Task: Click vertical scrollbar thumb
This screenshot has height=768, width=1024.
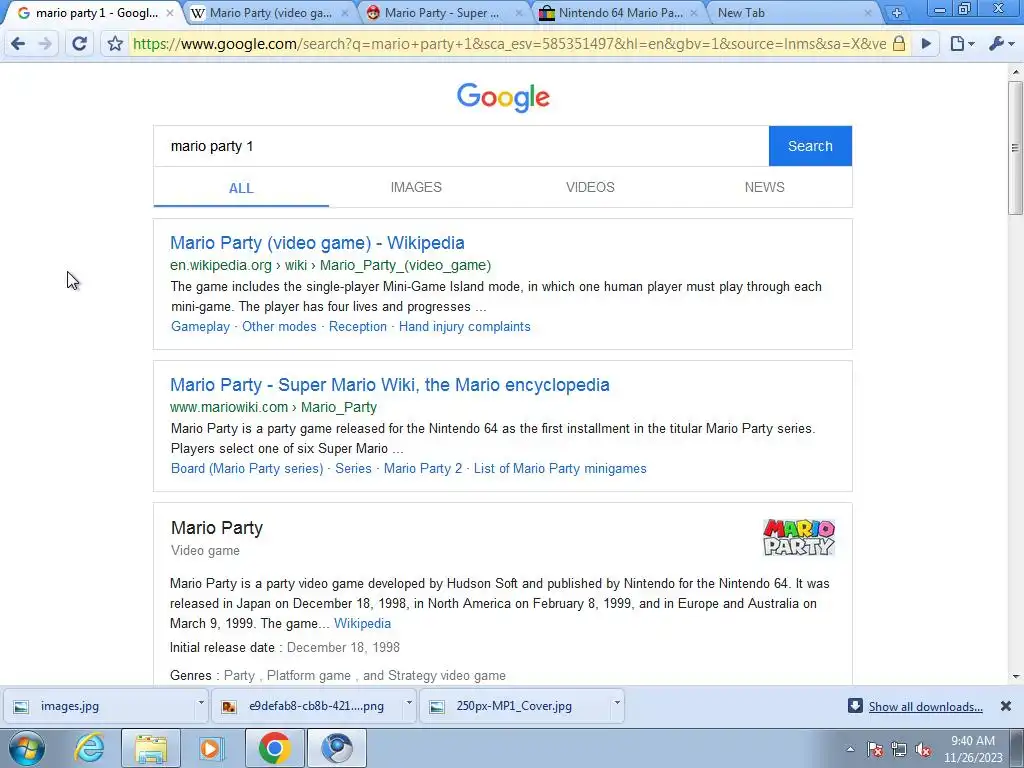Action: point(1015,148)
